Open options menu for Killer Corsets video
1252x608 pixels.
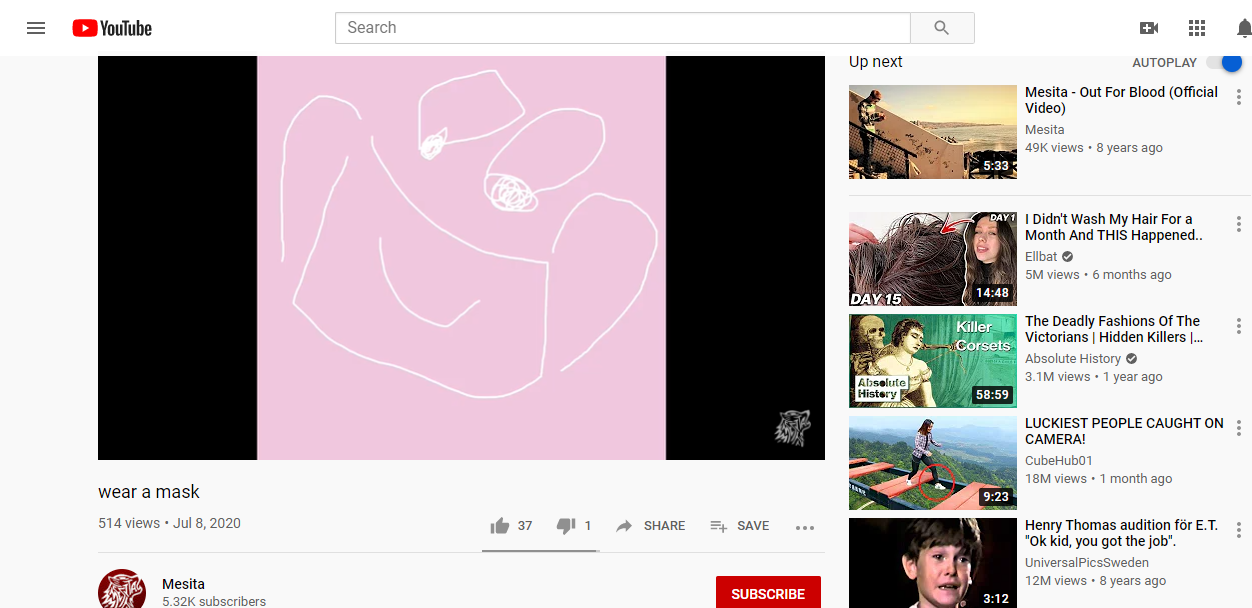1239,327
